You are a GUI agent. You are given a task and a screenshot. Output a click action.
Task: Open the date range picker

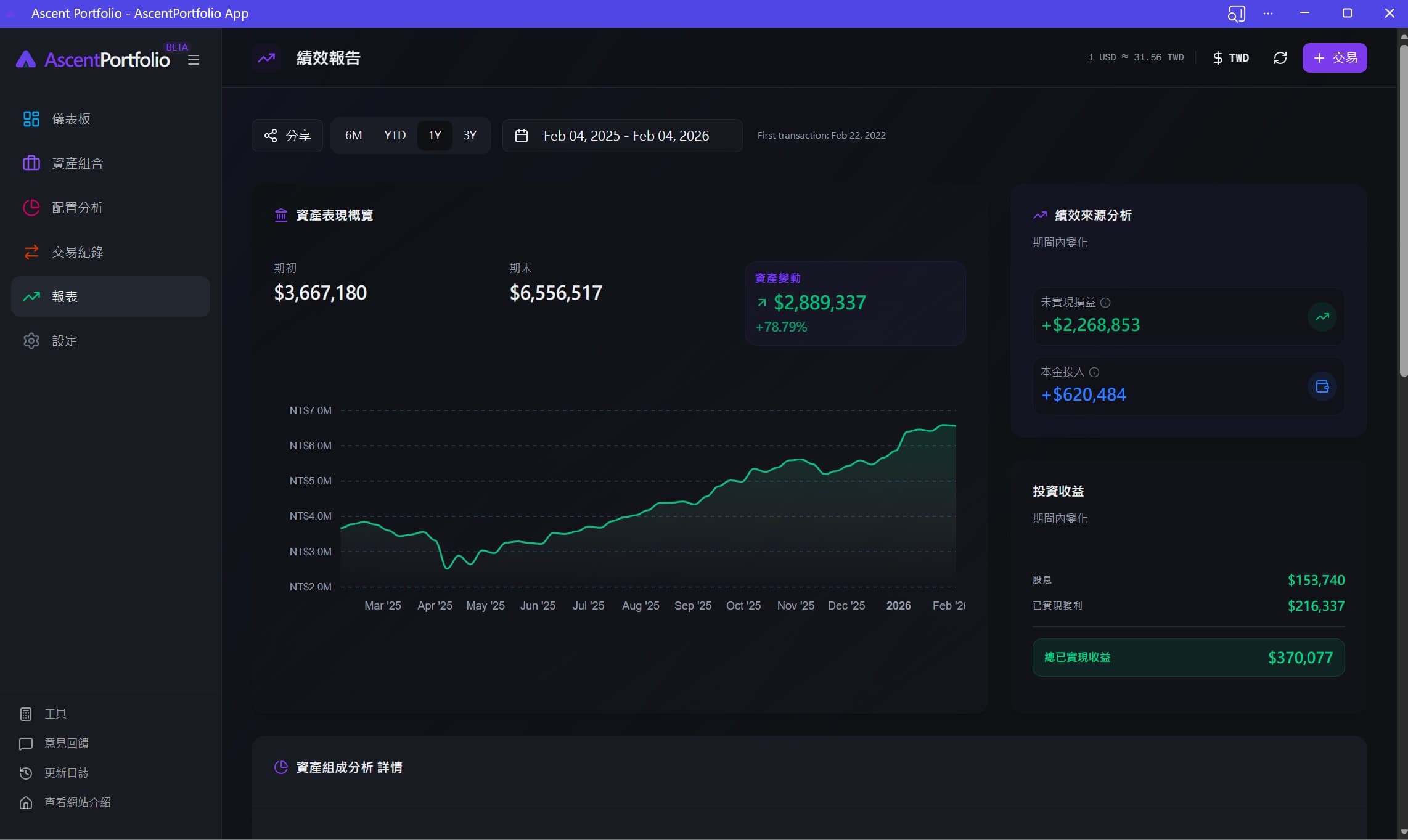(622, 136)
